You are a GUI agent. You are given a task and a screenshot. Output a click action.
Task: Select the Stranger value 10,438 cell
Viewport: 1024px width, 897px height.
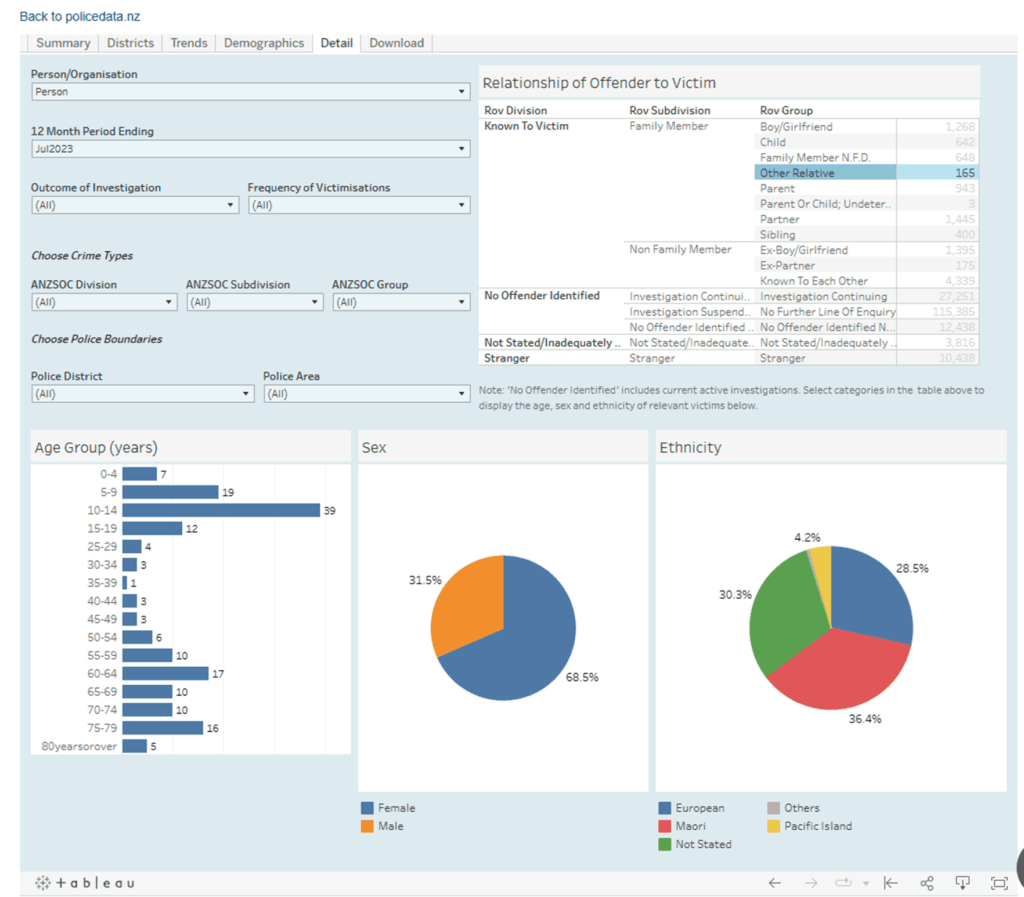click(937, 358)
